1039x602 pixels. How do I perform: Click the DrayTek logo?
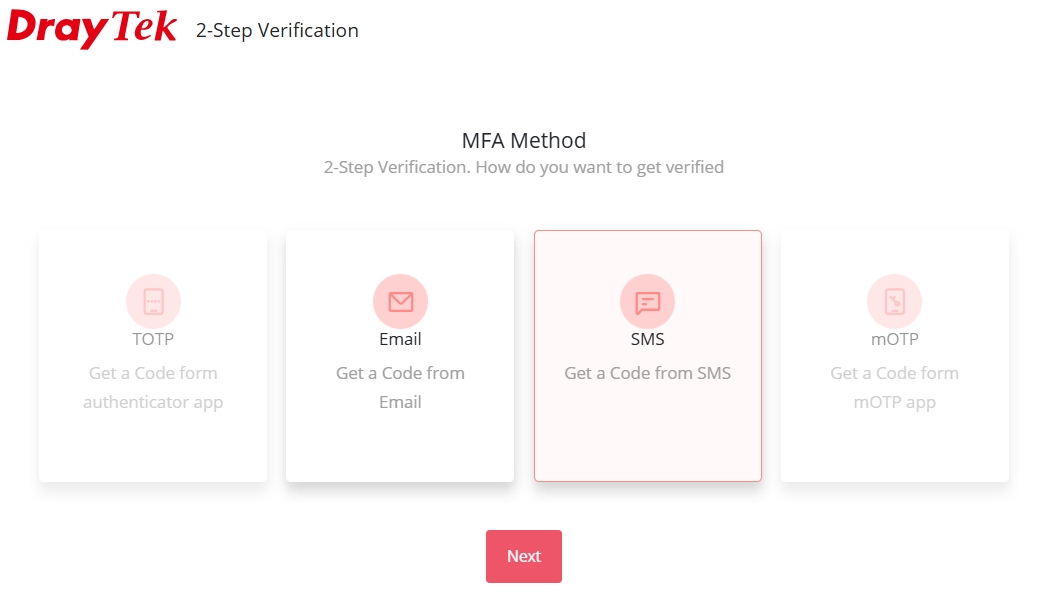pos(91,28)
